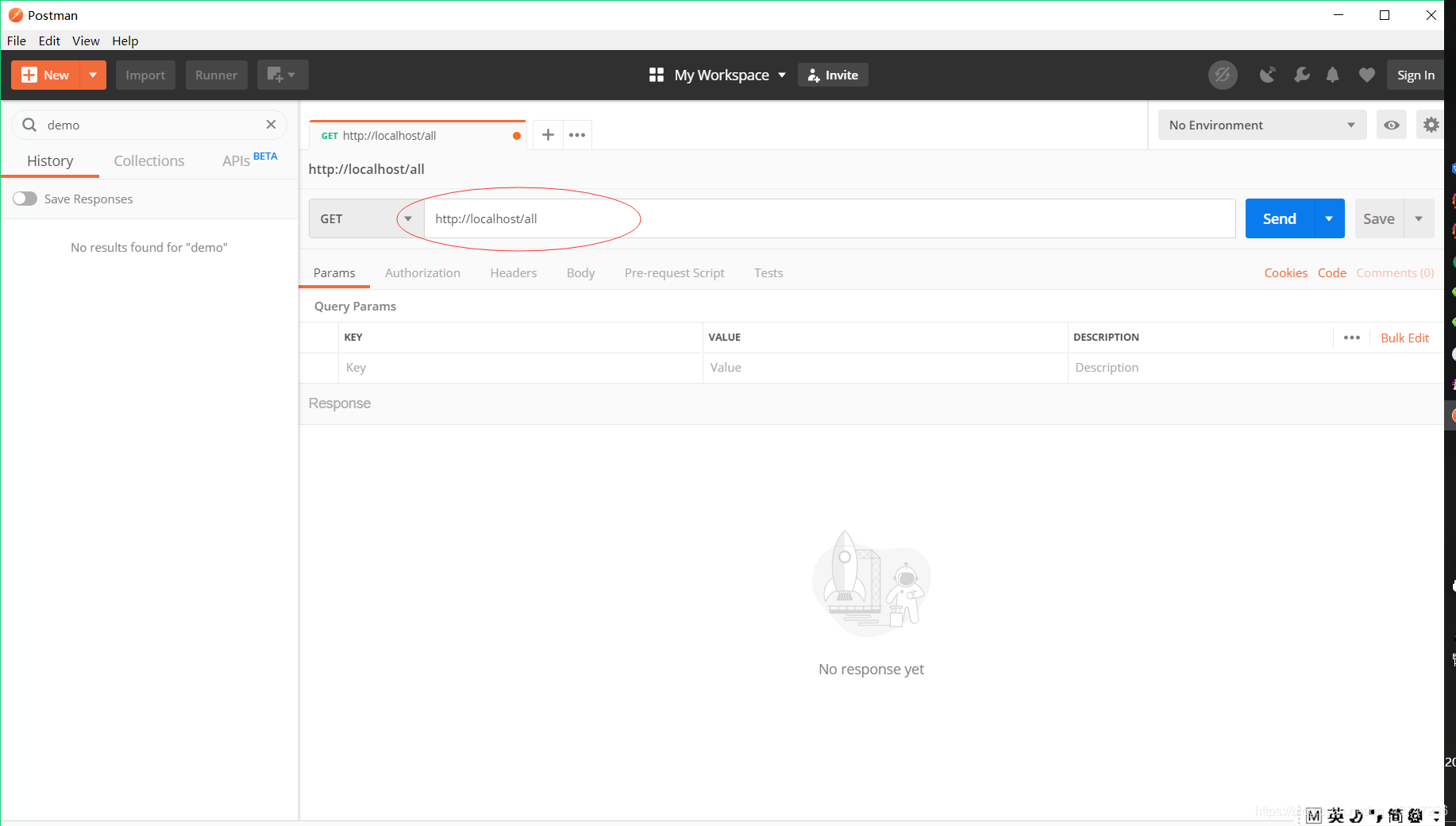Open the View menu
This screenshot has width=1456, height=826.
pyautogui.click(x=86, y=41)
